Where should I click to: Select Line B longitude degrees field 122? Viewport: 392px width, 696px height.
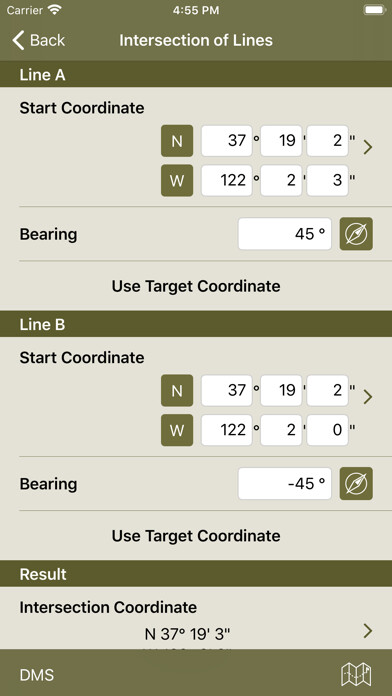[226, 430]
